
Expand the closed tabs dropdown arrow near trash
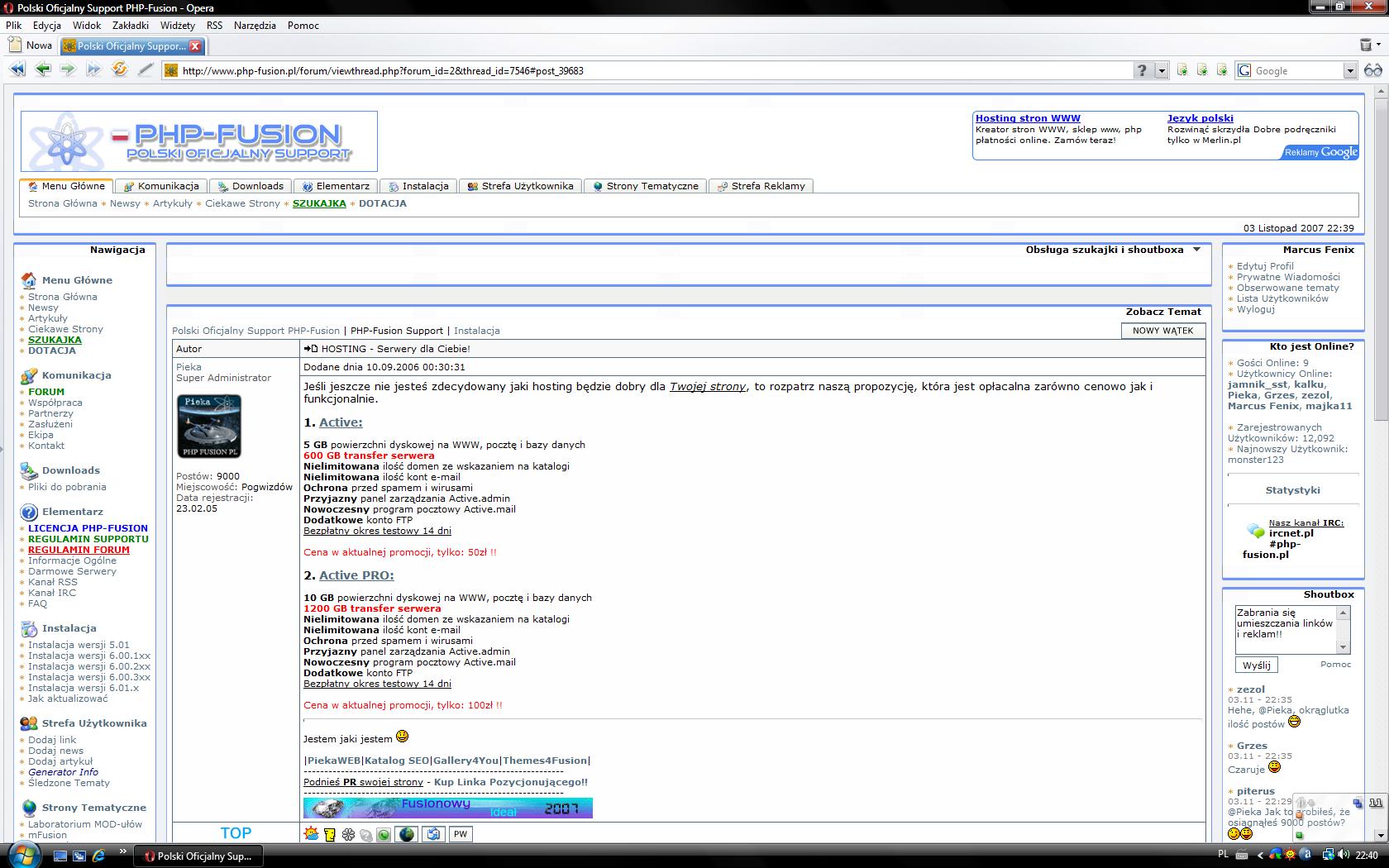pyautogui.click(x=1380, y=45)
